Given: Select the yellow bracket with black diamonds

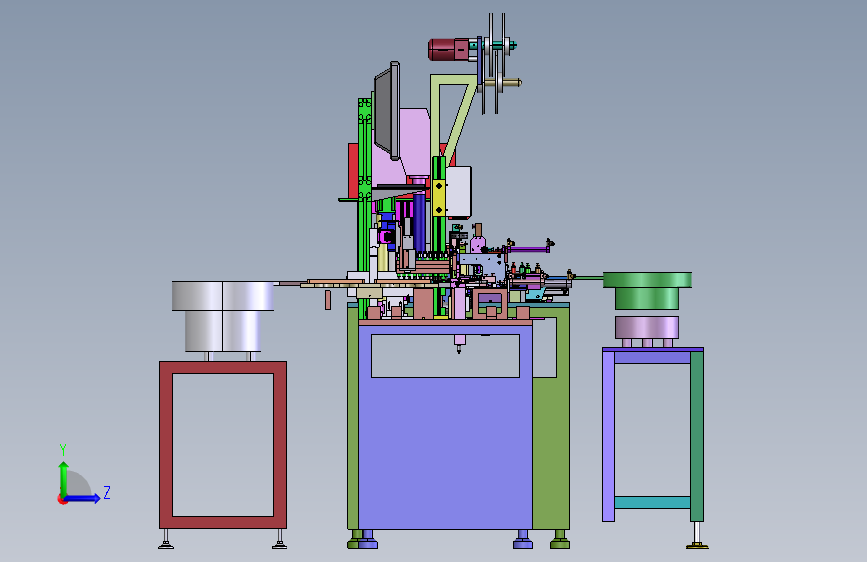Looking at the screenshot, I should click(439, 197).
